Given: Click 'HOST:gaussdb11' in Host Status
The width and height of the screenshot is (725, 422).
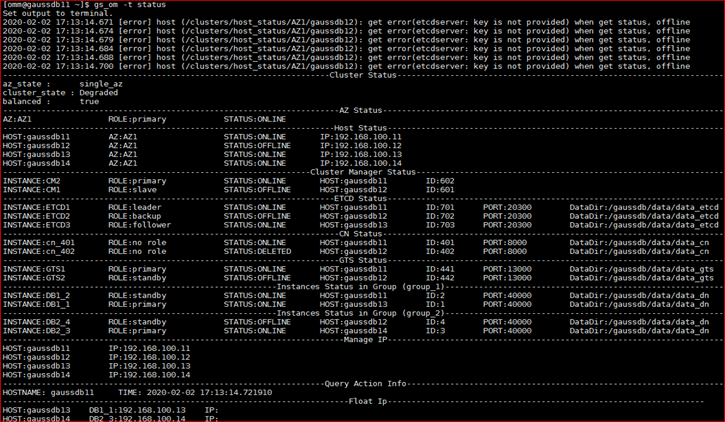Looking at the screenshot, I should coord(37,137).
